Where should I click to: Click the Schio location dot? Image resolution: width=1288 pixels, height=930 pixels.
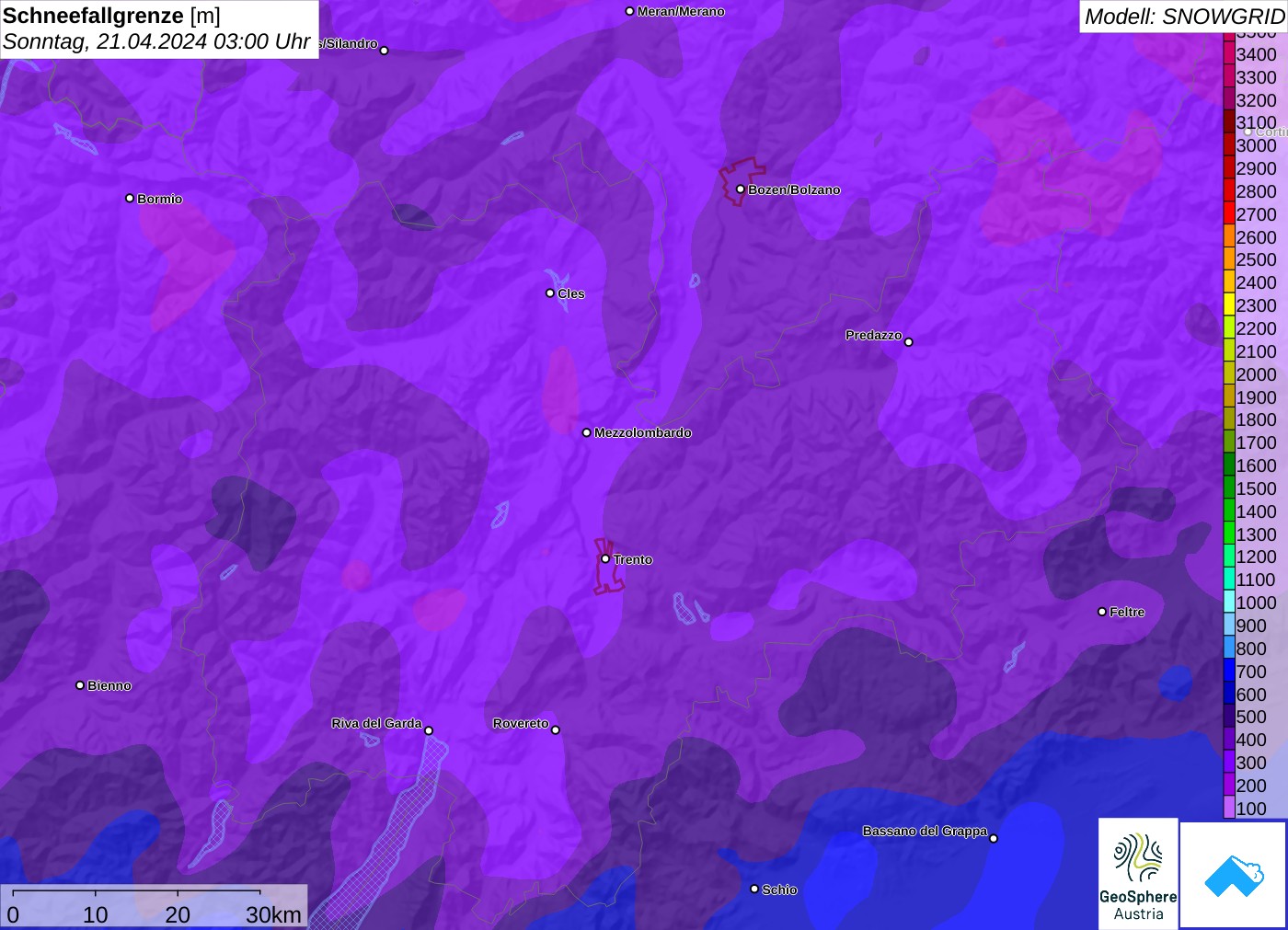click(x=754, y=889)
